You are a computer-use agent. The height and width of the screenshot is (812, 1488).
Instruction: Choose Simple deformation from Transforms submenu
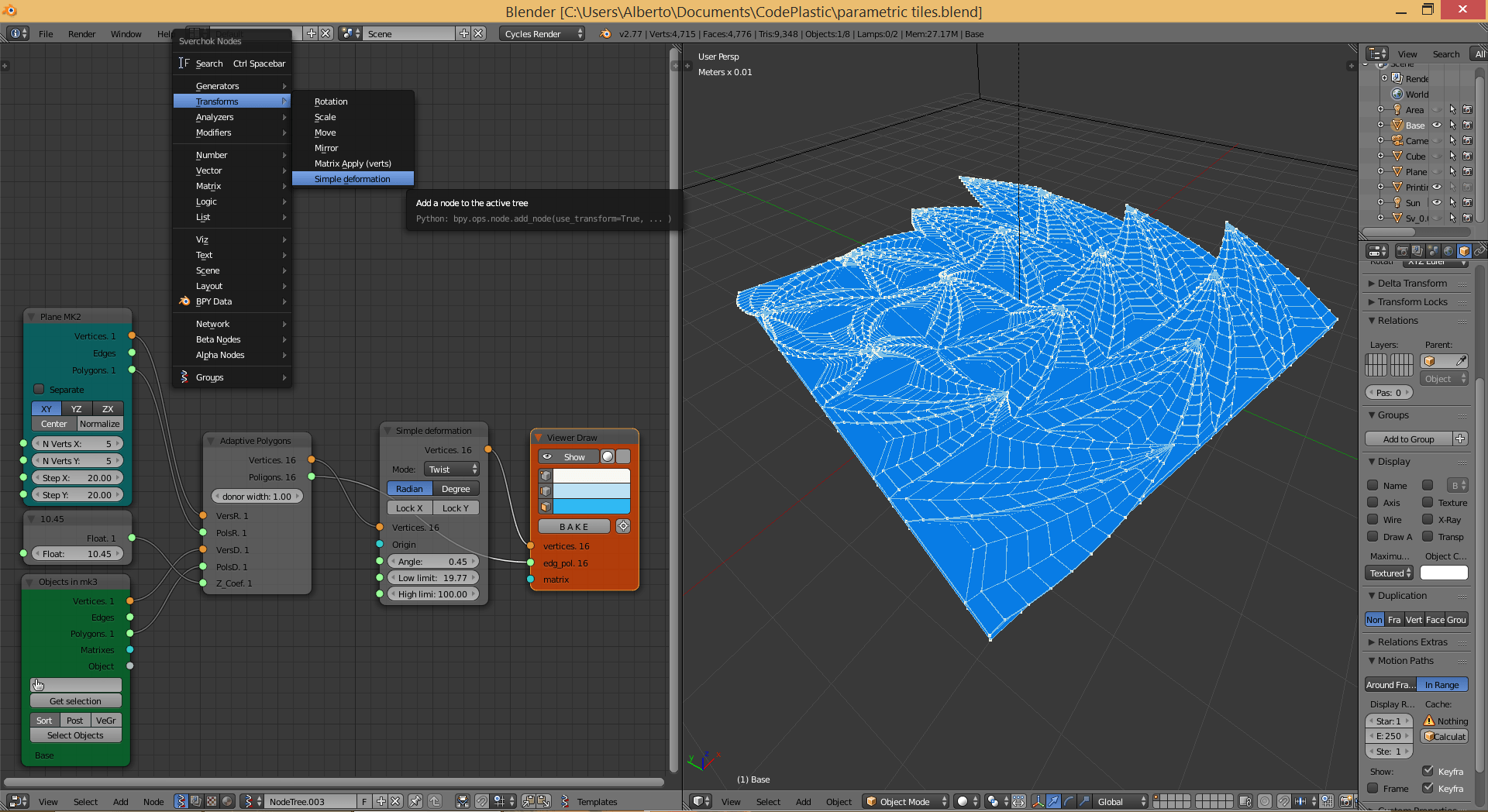(x=353, y=179)
